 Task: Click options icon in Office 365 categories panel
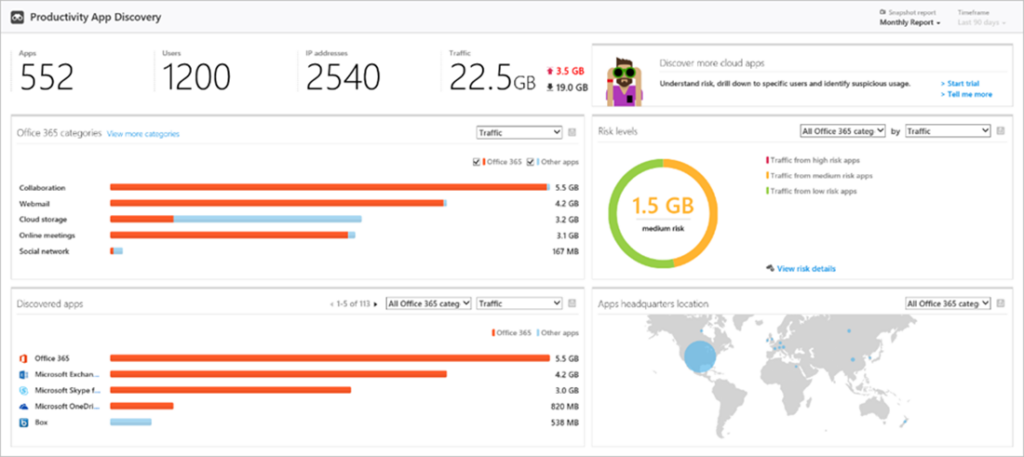pyautogui.click(x=572, y=132)
